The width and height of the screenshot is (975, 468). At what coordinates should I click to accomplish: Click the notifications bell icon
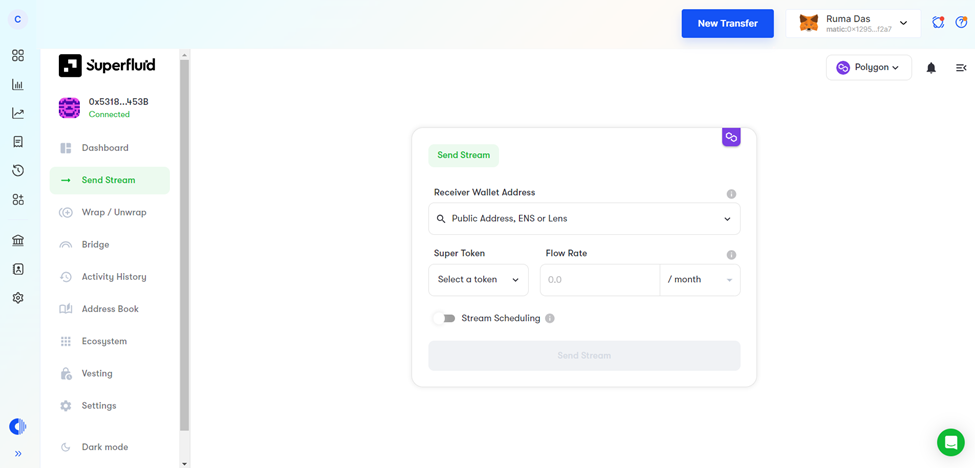point(931,68)
